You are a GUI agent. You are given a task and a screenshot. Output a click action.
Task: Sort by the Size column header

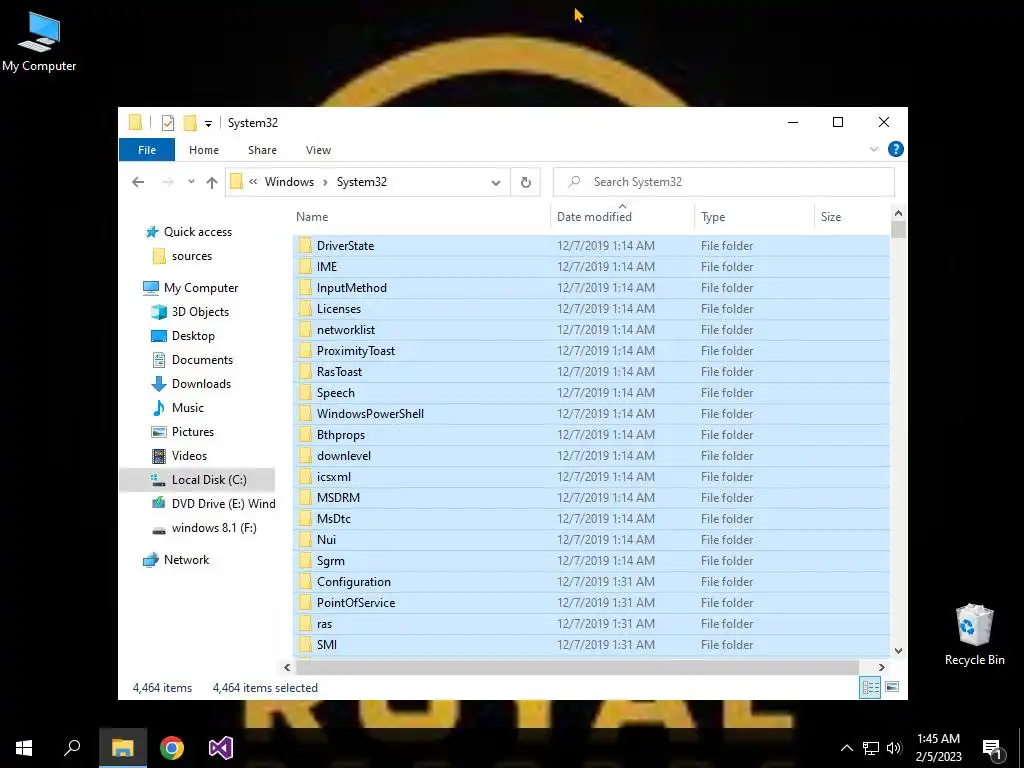(x=852, y=217)
